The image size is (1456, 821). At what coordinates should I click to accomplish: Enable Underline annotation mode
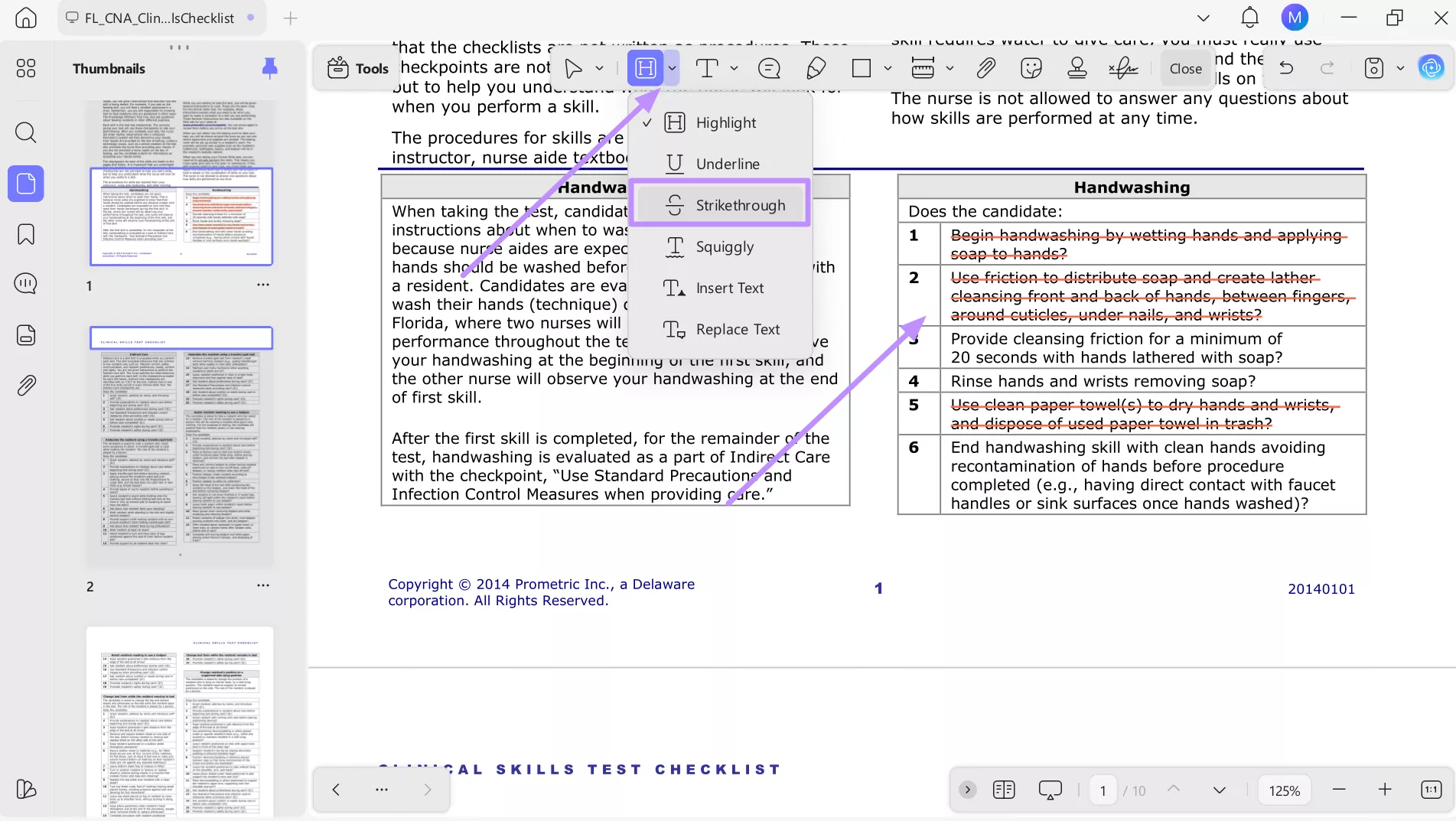pos(719,163)
